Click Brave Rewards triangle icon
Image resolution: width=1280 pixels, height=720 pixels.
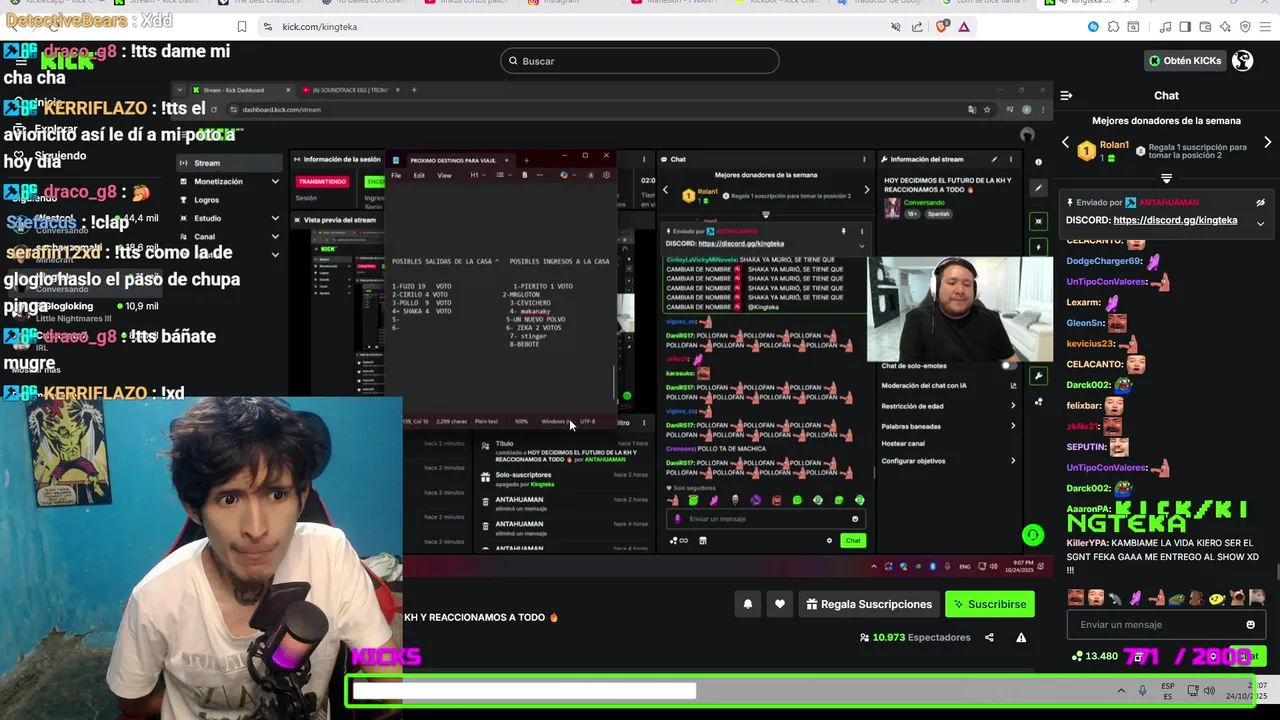(x=964, y=27)
